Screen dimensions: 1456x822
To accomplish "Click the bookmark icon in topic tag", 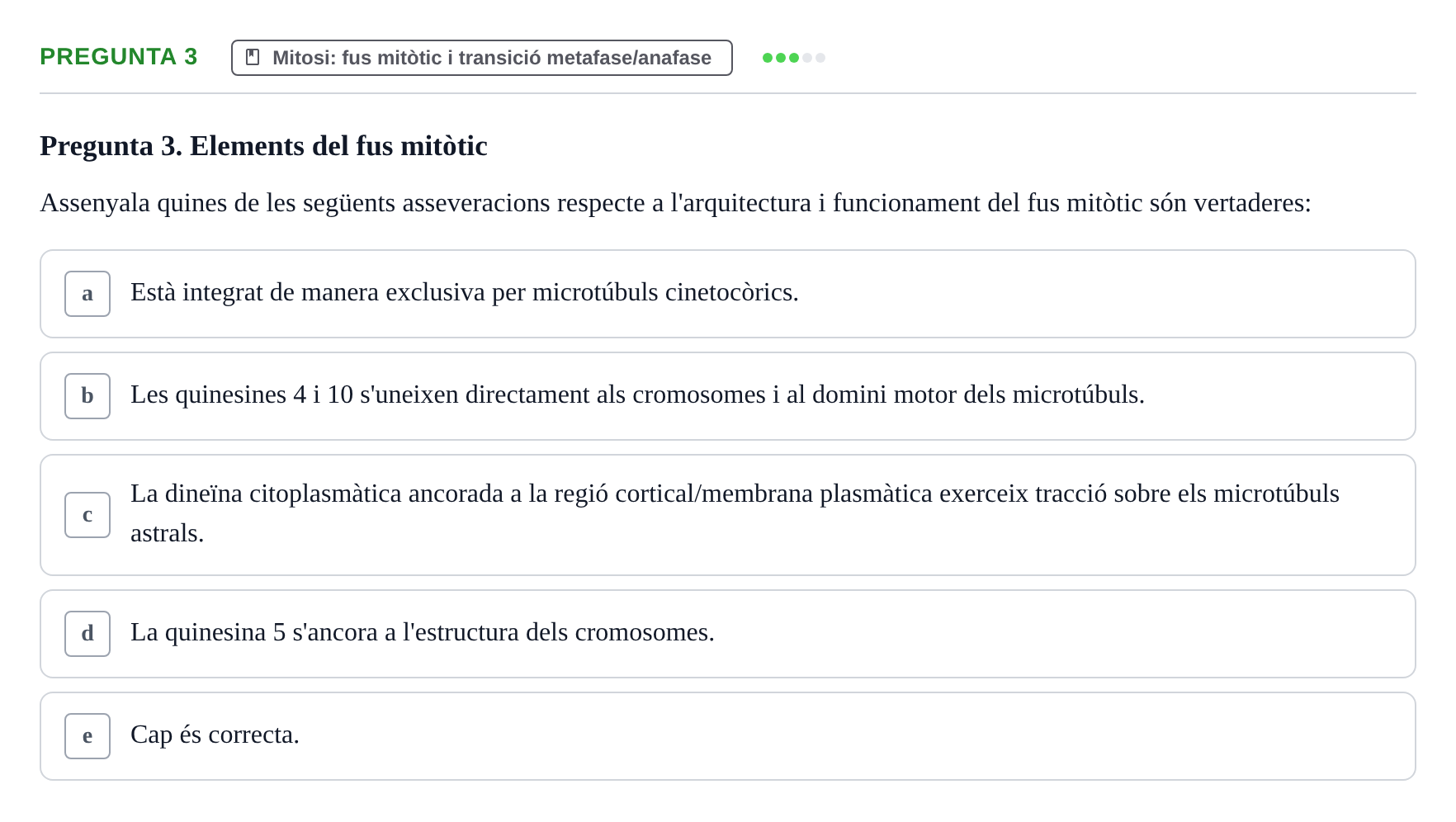I will pyautogui.click(x=253, y=57).
